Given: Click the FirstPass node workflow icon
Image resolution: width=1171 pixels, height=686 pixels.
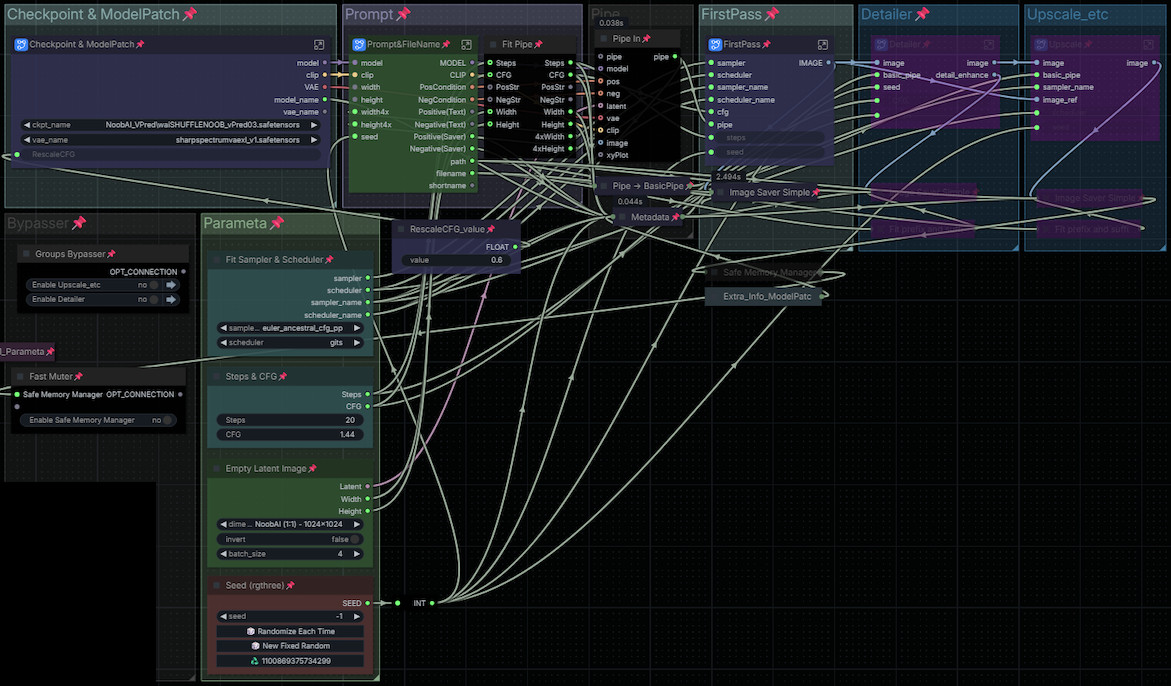Looking at the screenshot, I should [x=715, y=45].
